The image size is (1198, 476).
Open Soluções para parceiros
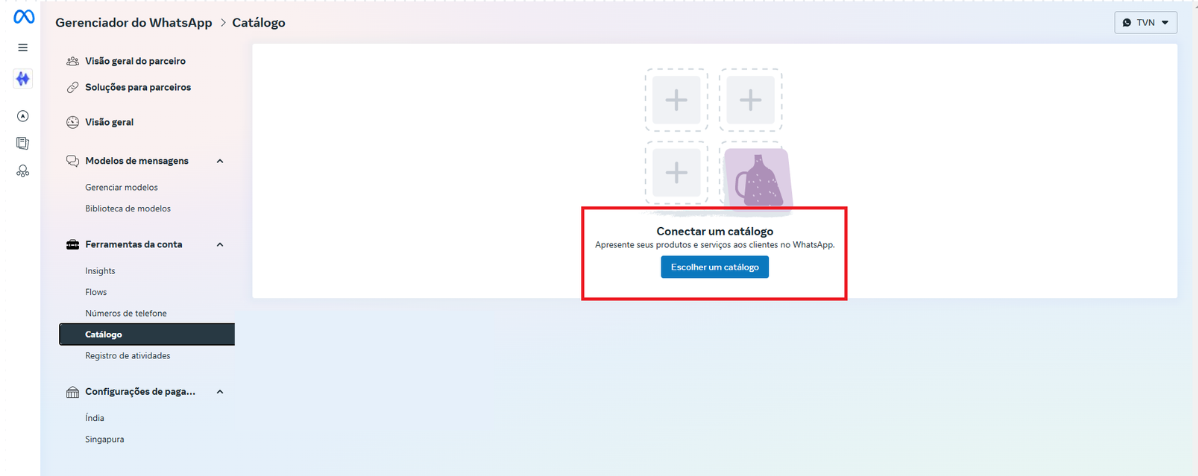(138, 87)
